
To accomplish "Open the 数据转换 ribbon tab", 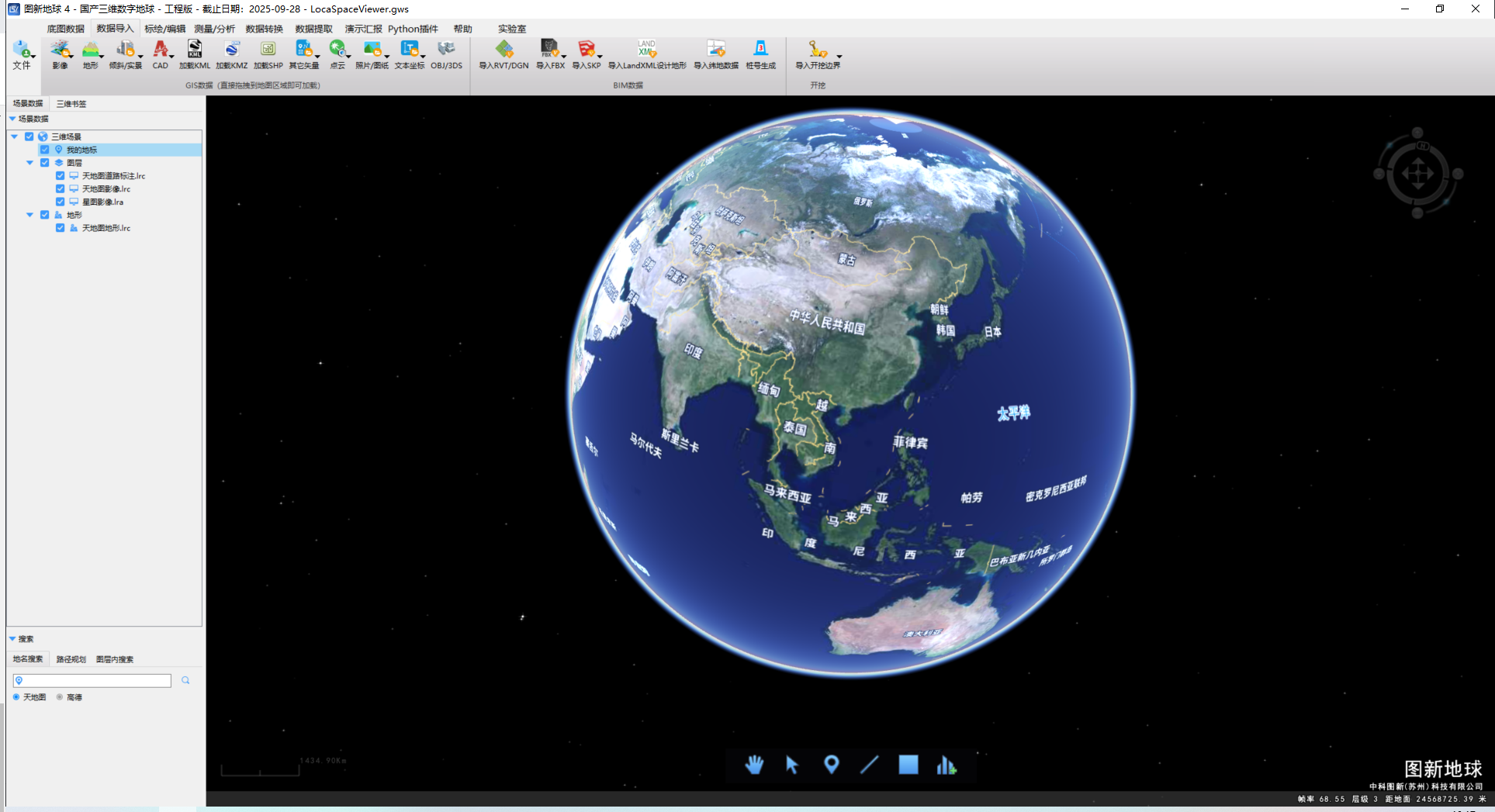I will (x=265, y=29).
